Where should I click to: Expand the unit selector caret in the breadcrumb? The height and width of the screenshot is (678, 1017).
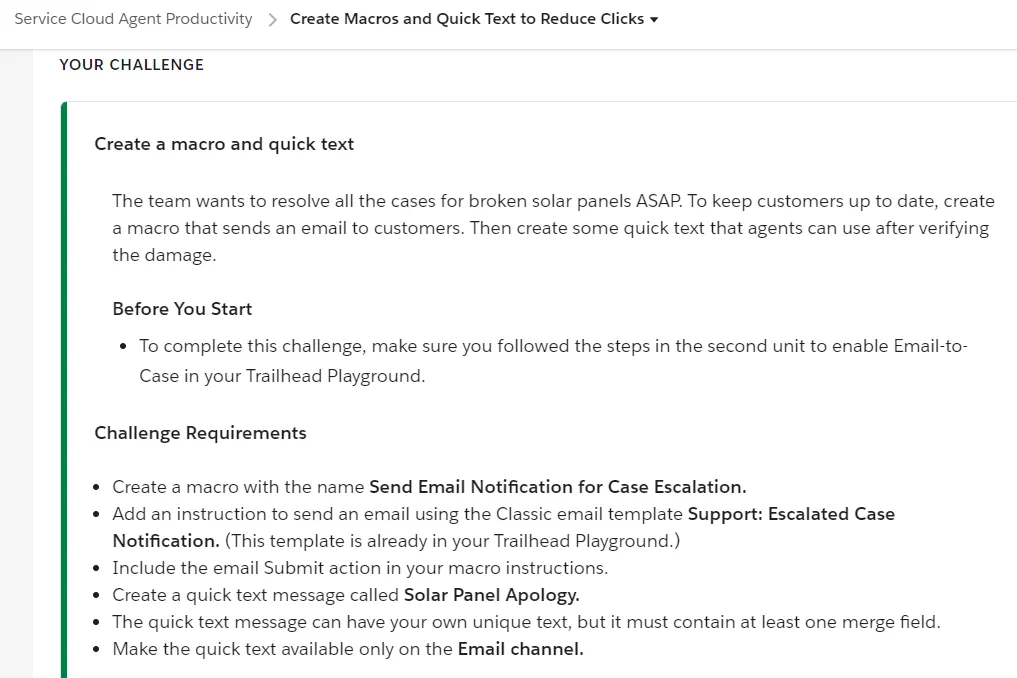tap(655, 20)
